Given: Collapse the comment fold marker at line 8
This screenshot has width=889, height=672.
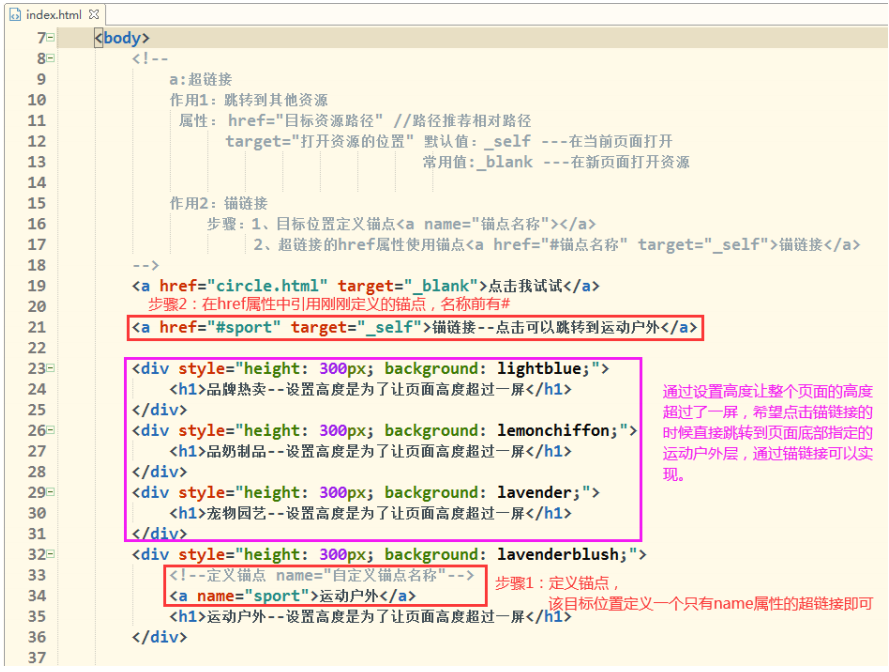Looking at the screenshot, I should [50, 58].
